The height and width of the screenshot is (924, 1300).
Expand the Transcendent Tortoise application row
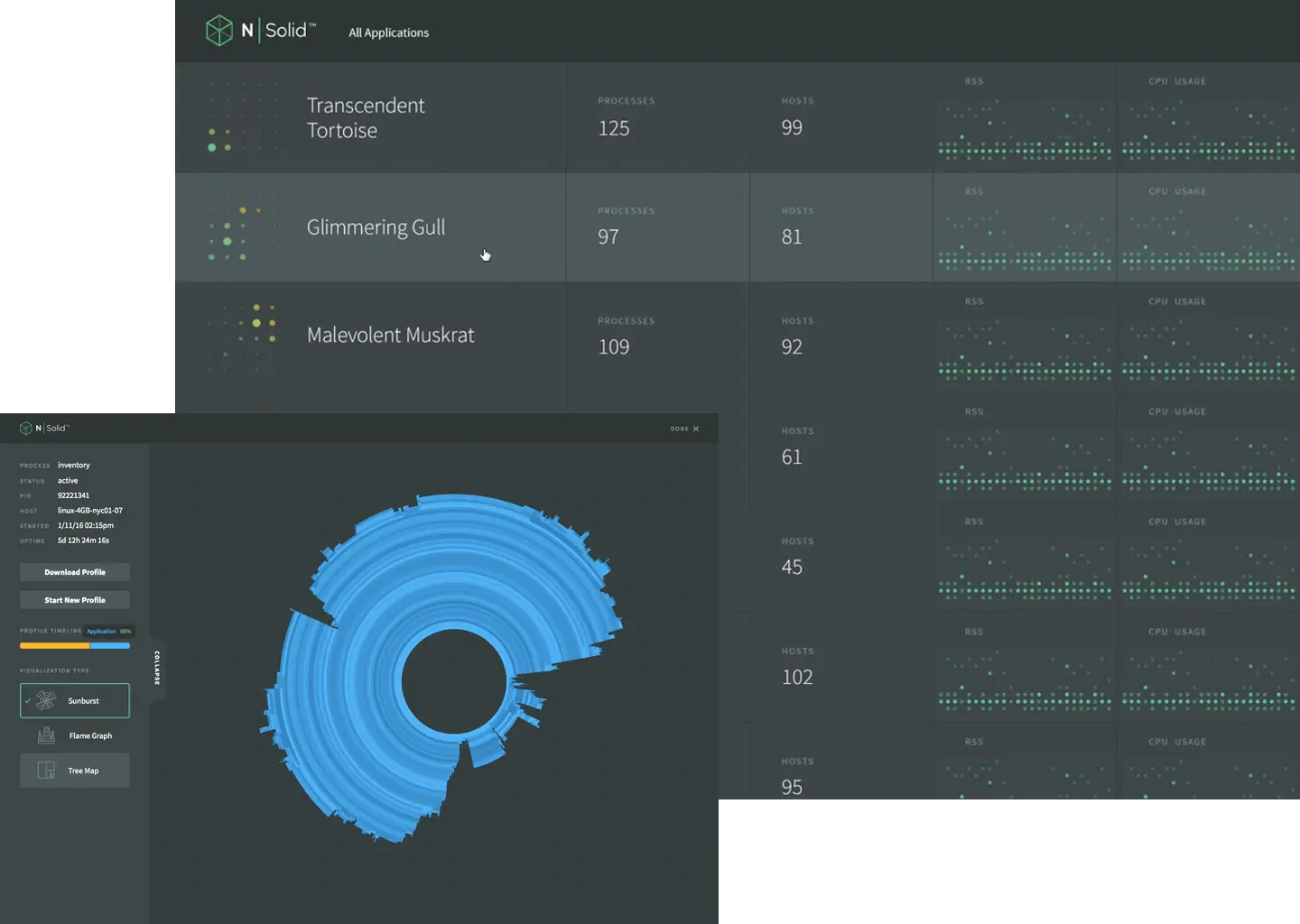coord(366,117)
